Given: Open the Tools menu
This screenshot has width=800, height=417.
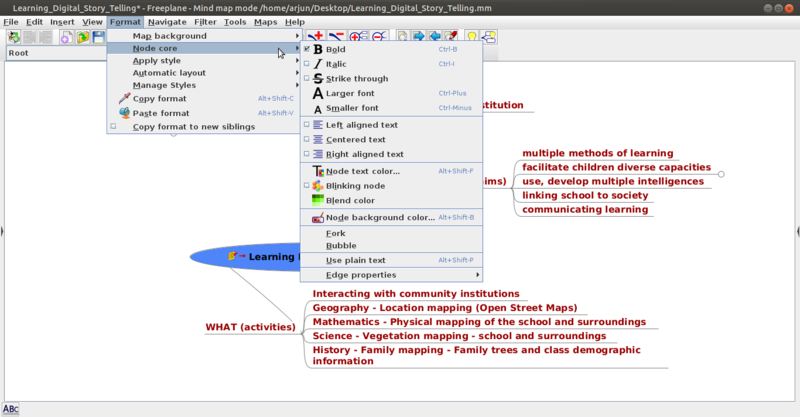Looking at the screenshot, I should 235,22.
